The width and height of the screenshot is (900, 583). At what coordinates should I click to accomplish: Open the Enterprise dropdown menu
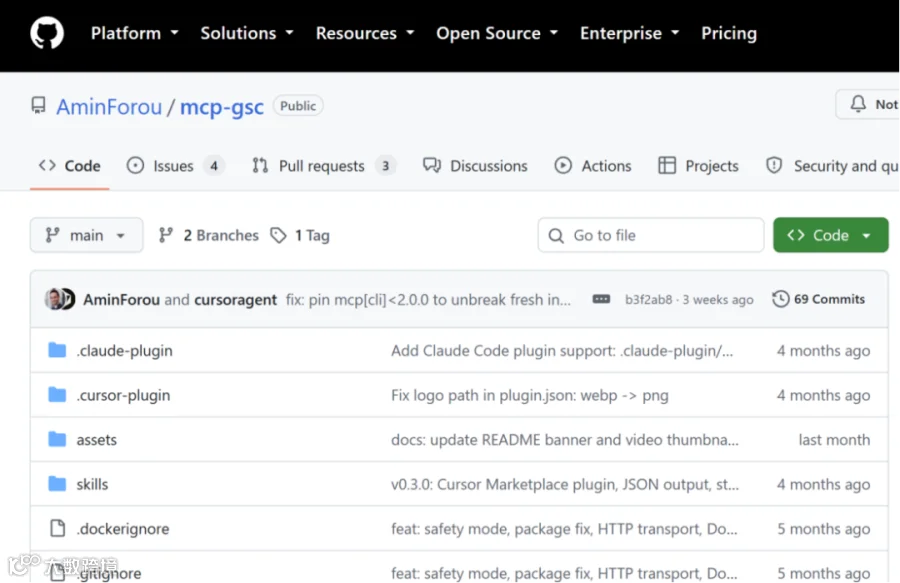pos(629,33)
